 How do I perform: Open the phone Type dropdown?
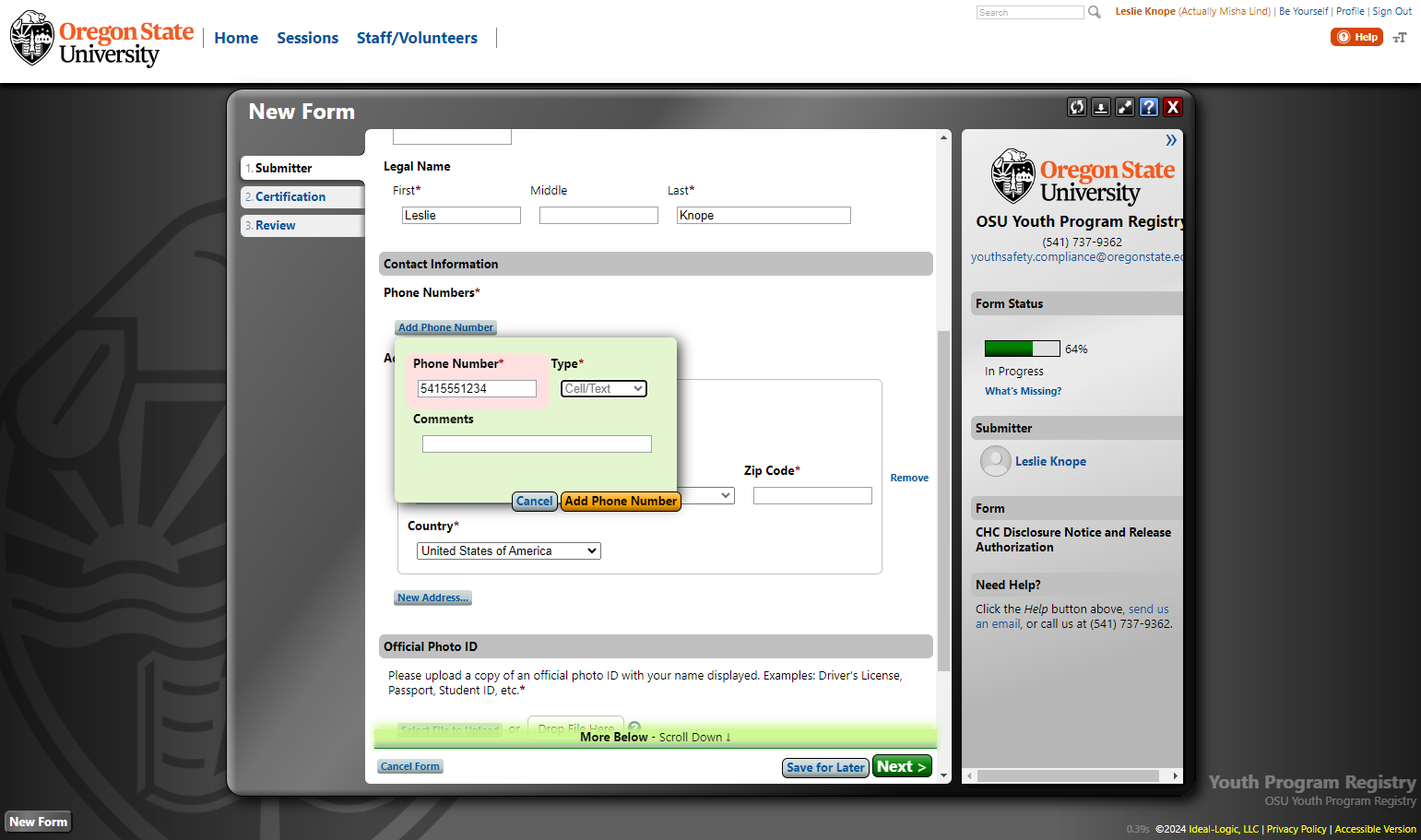coord(604,389)
